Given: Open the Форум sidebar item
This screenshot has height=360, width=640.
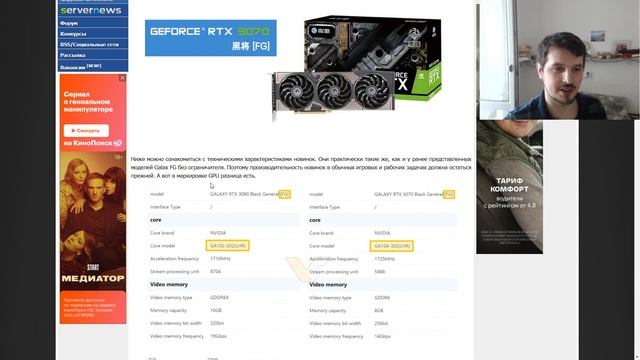Looking at the screenshot, I should pos(69,23).
